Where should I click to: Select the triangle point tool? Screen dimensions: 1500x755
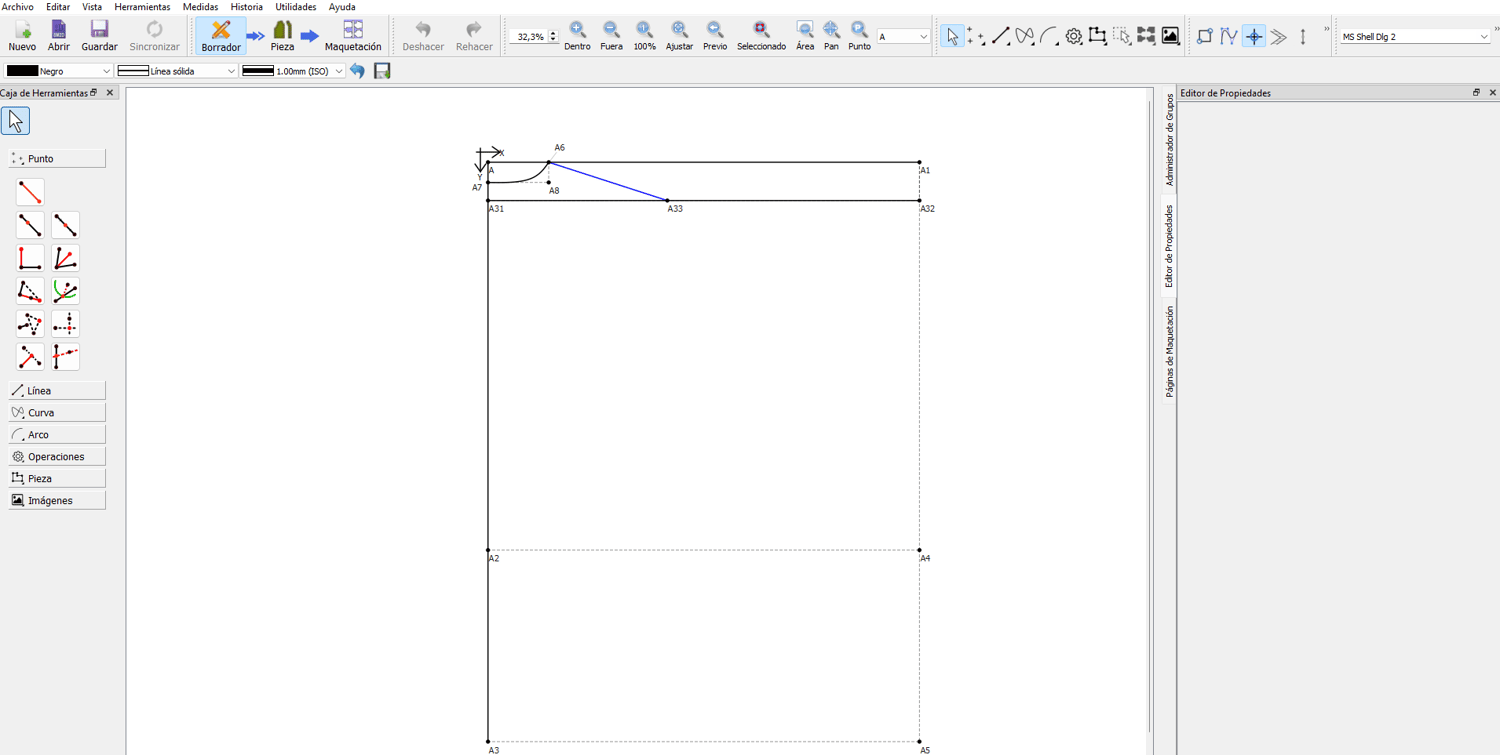point(30,324)
